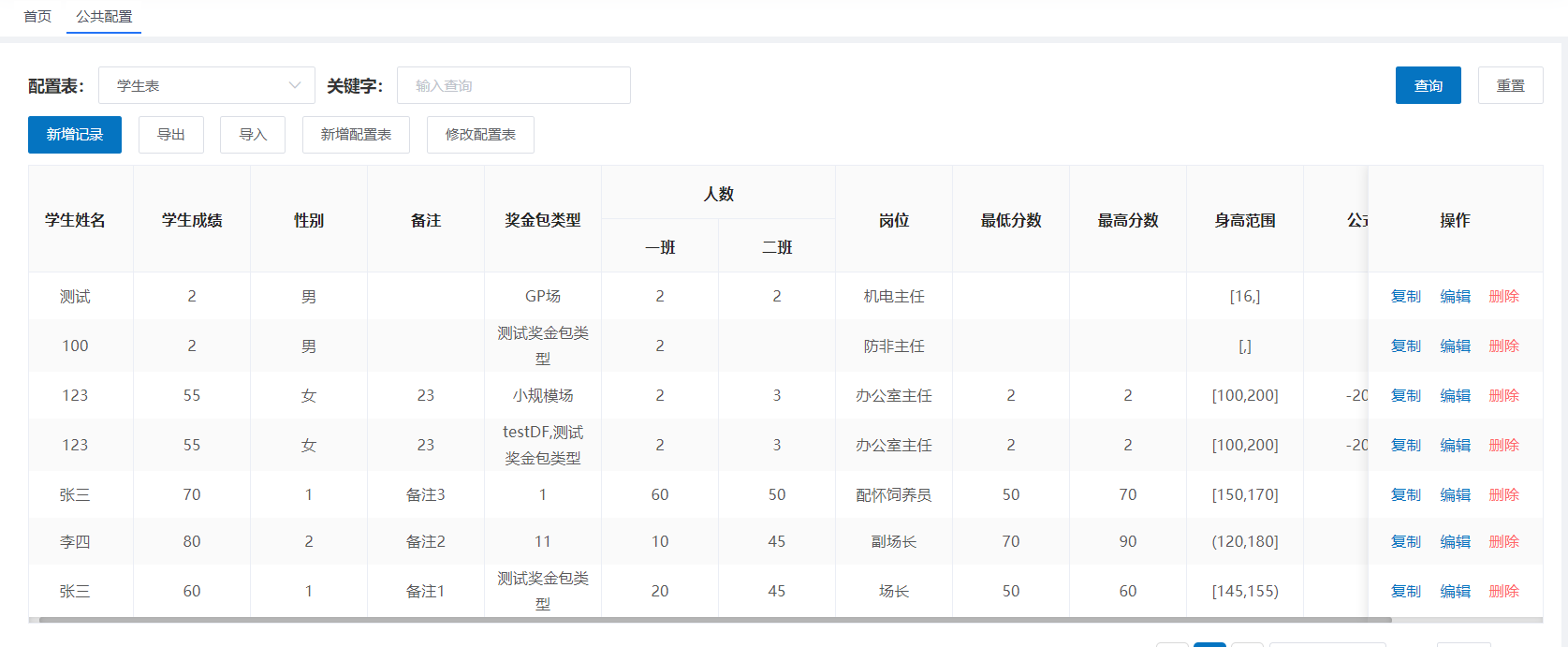Delete the 测试 row via 删除
1568x647 pixels.
(x=1503, y=296)
